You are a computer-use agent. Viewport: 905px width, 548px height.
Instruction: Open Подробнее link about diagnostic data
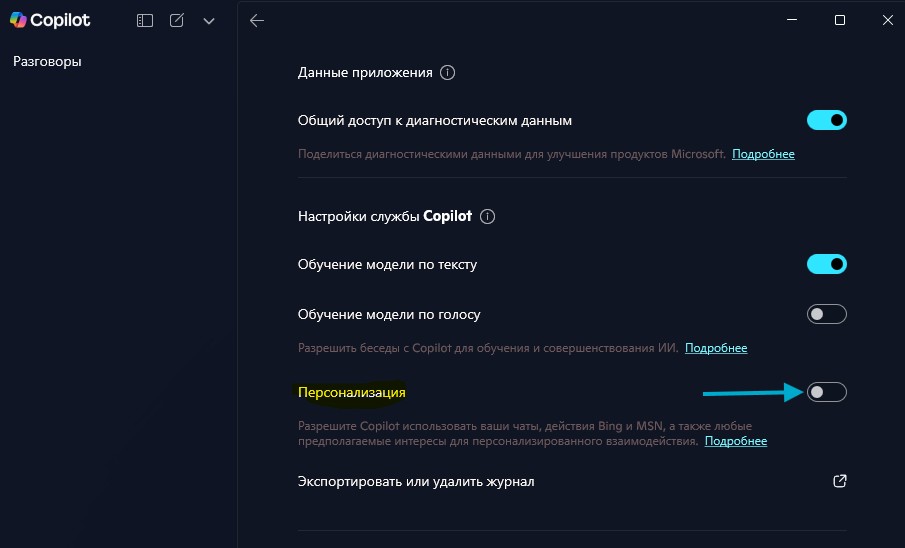[763, 154]
